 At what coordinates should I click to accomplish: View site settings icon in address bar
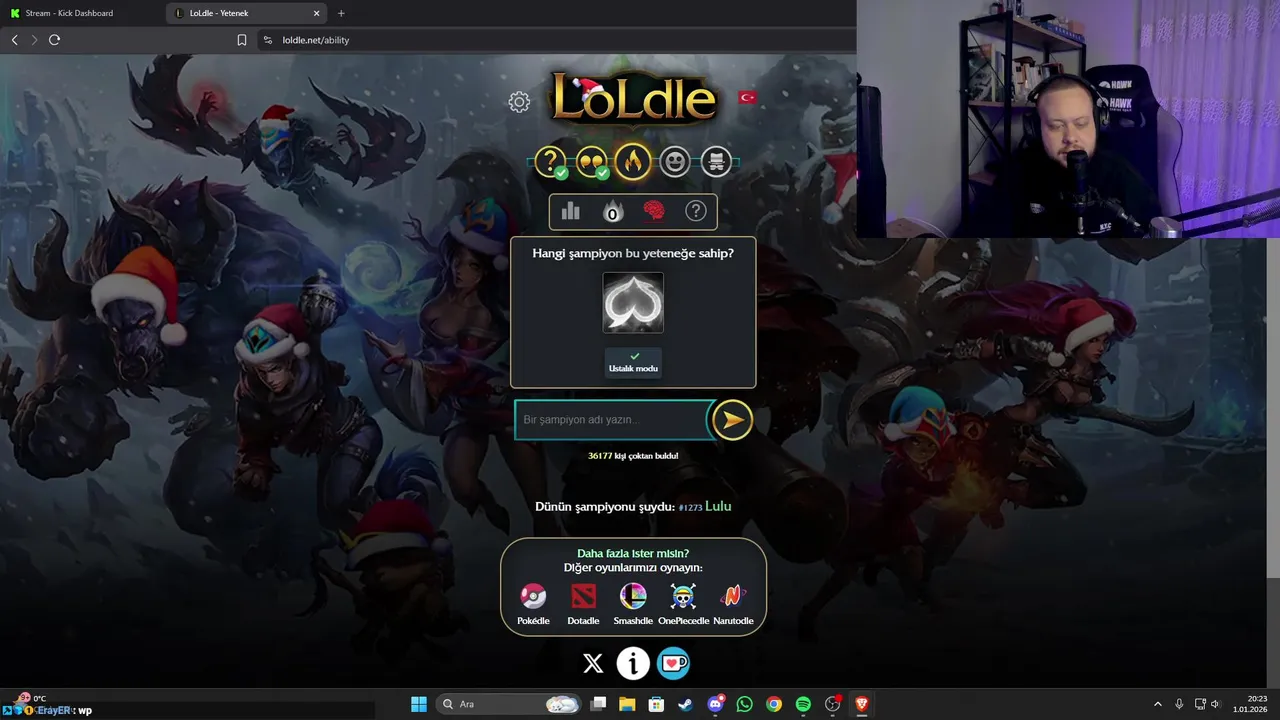[x=267, y=40]
